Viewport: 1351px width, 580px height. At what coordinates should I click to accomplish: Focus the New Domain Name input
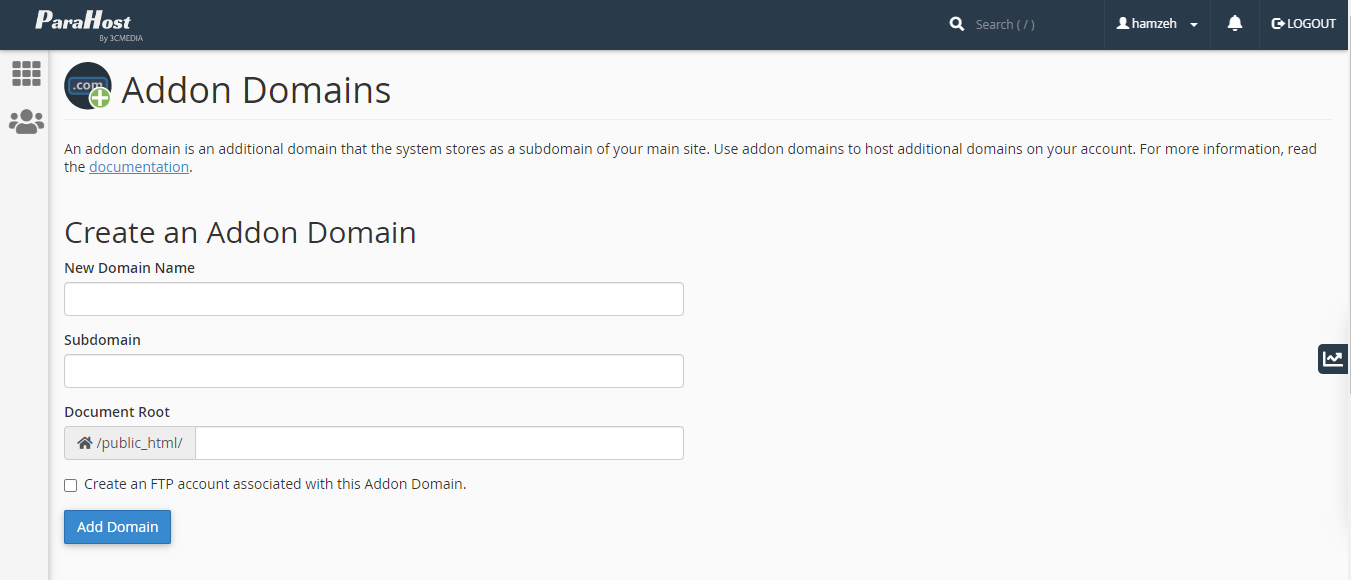click(x=374, y=299)
